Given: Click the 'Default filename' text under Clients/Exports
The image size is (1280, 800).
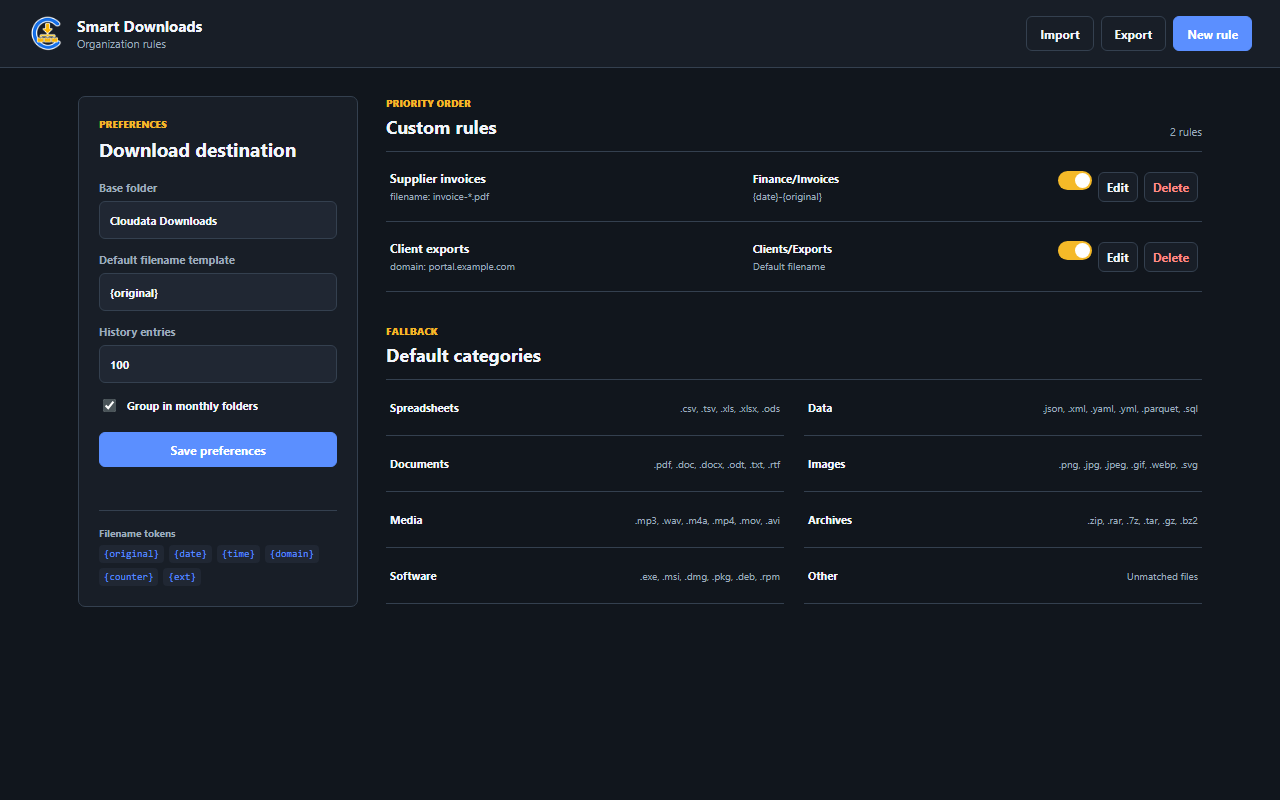Looking at the screenshot, I should coord(789,267).
